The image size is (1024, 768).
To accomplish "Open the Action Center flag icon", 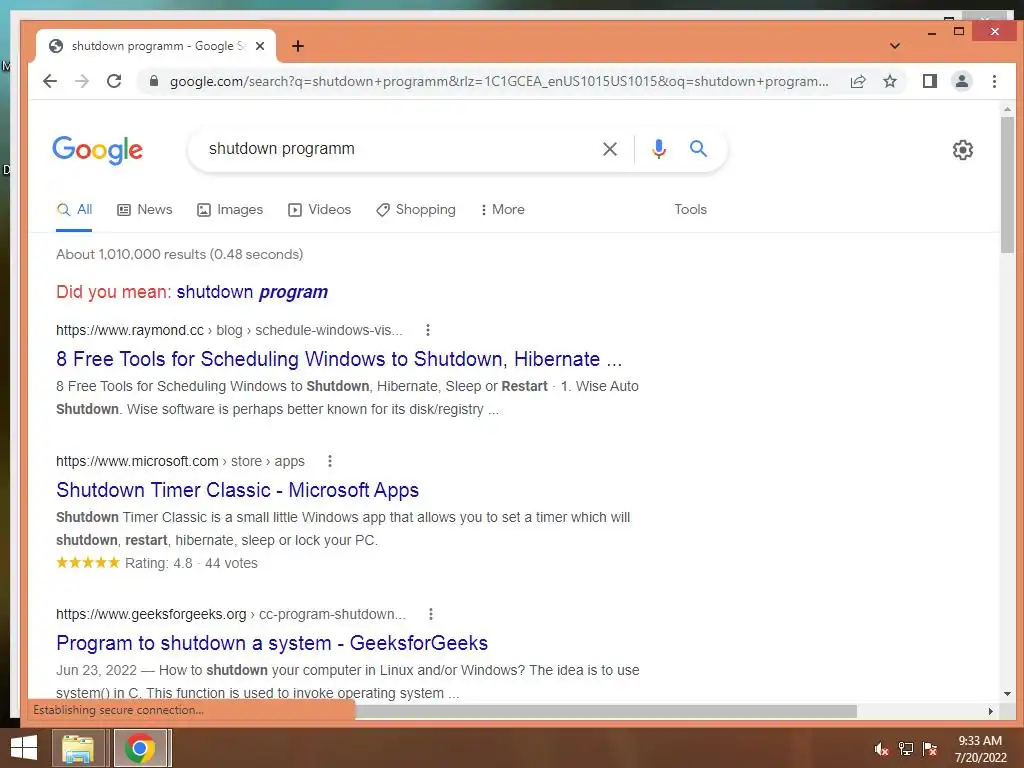I will [x=929, y=749].
